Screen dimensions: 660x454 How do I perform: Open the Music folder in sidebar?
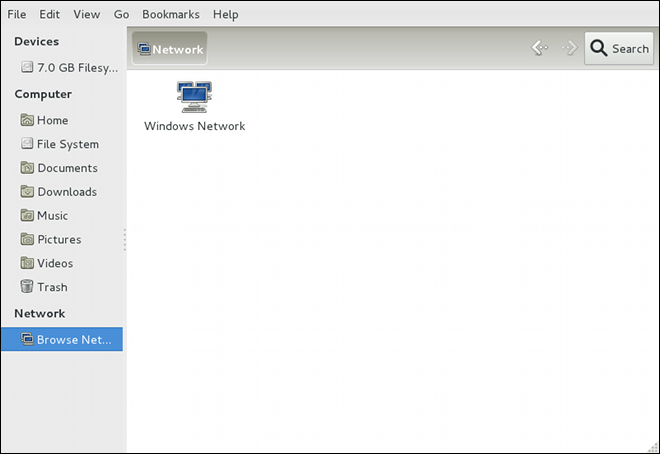point(52,216)
